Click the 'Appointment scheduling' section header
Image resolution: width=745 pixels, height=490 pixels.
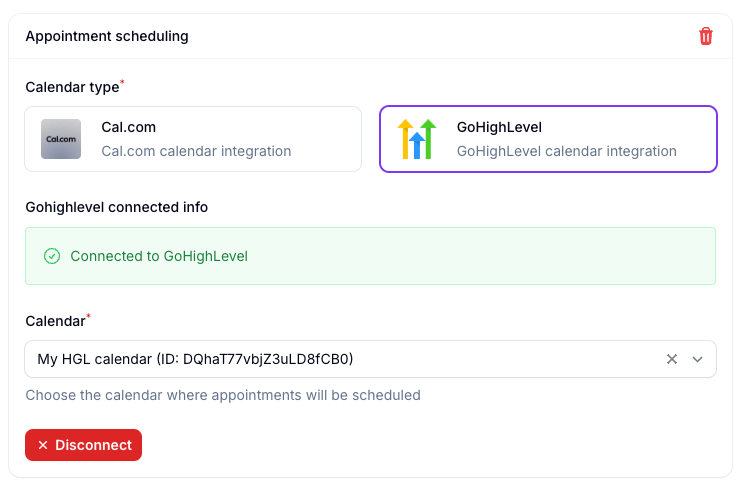[107, 36]
